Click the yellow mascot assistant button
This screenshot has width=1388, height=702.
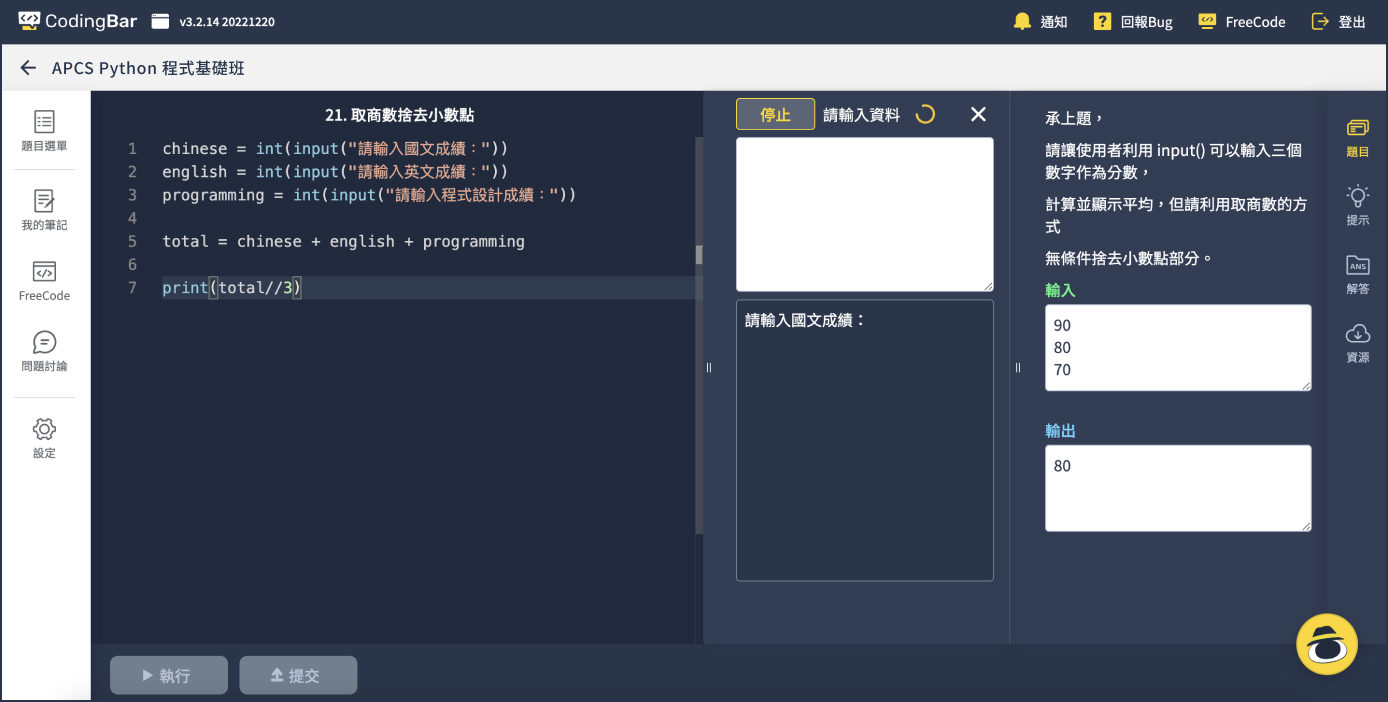[x=1327, y=645]
